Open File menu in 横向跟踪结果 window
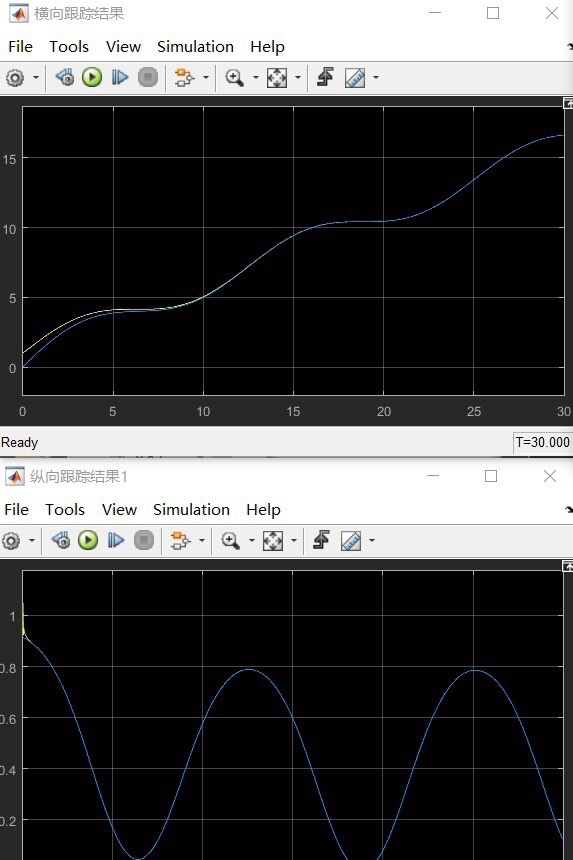Image resolution: width=573 pixels, height=860 pixels. click(20, 47)
